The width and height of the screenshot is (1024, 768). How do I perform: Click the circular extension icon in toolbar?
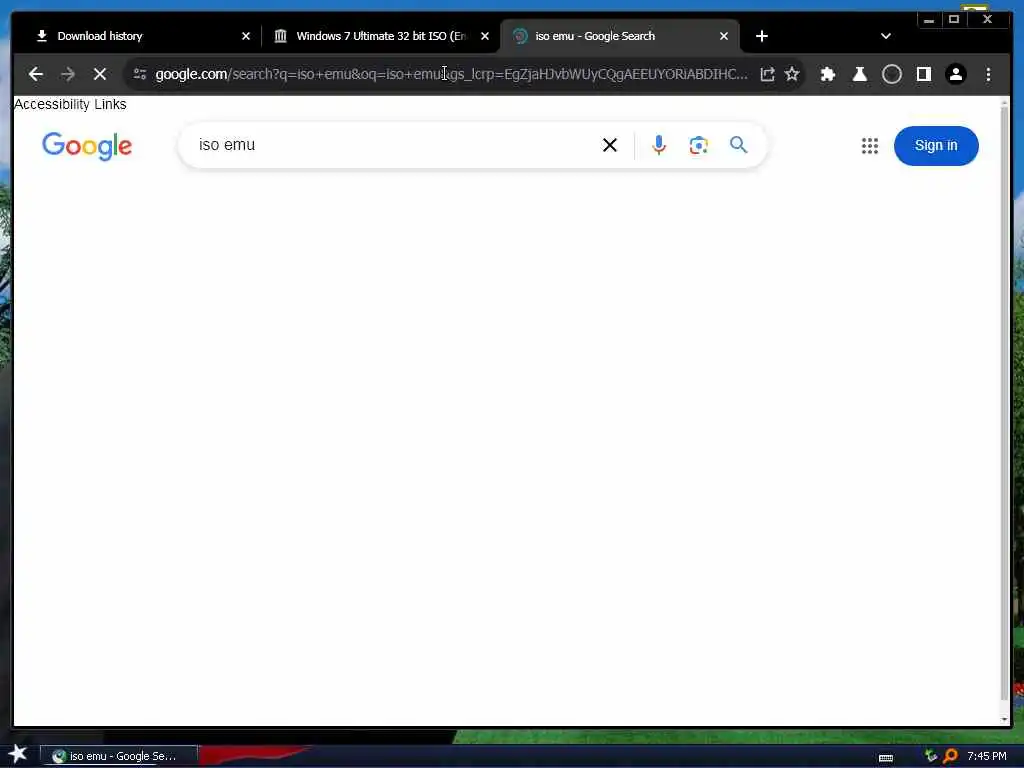click(x=891, y=74)
